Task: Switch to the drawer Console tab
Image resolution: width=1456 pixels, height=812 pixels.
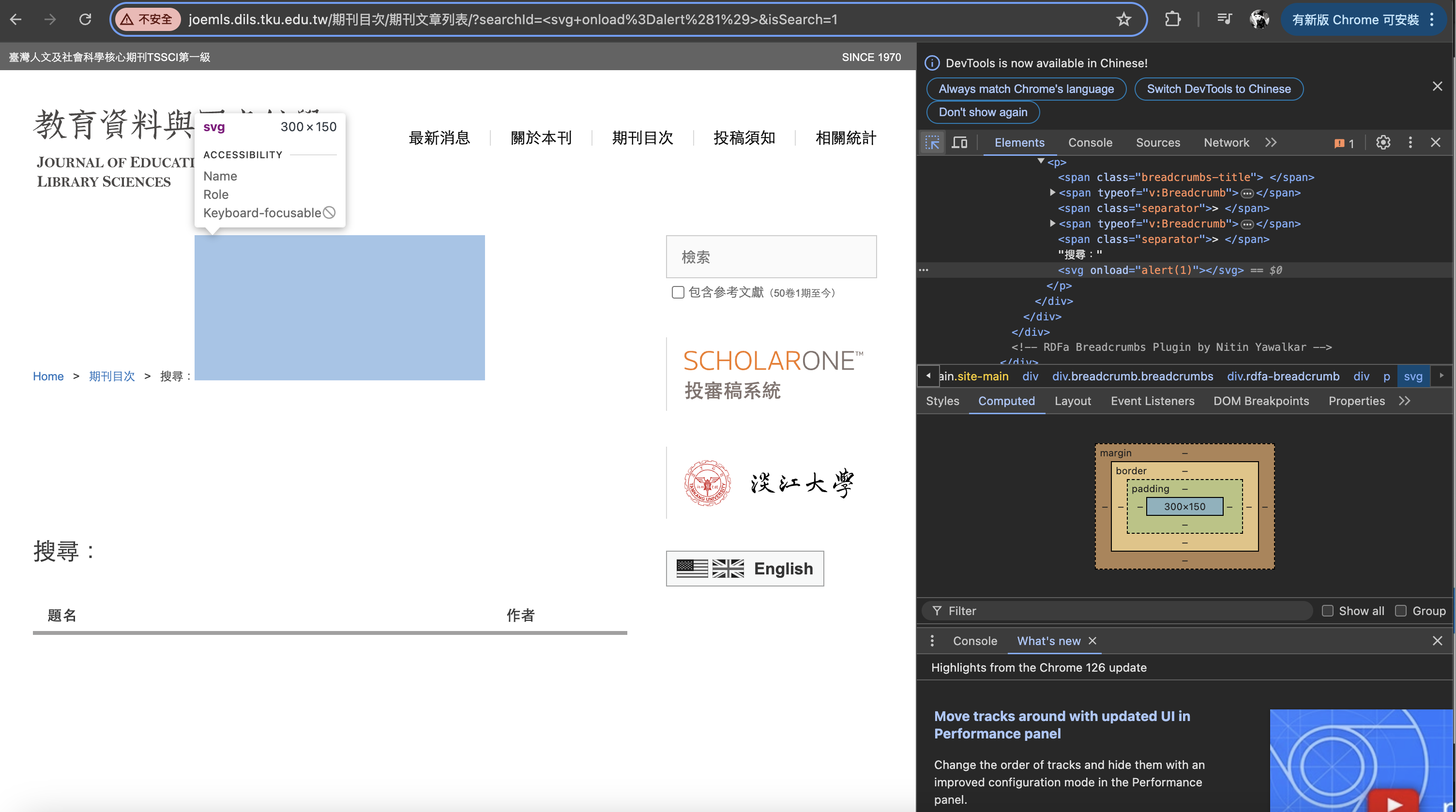Action: pyautogui.click(x=974, y=641)
